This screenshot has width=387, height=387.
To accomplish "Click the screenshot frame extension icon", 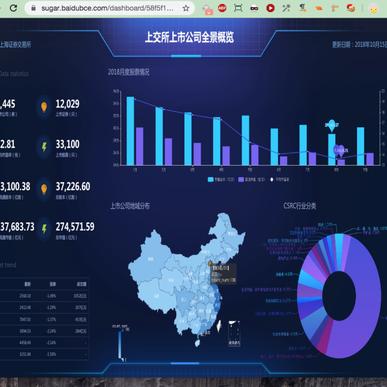I will [x=238, y=8].
